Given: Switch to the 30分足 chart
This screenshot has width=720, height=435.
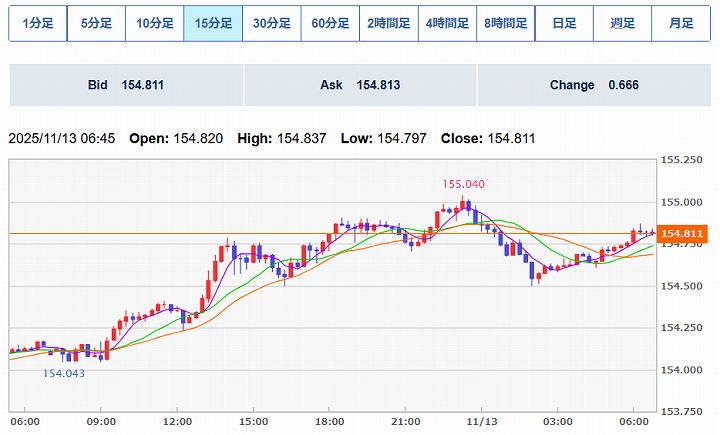Looking at the screenshot, I should 271,23.
